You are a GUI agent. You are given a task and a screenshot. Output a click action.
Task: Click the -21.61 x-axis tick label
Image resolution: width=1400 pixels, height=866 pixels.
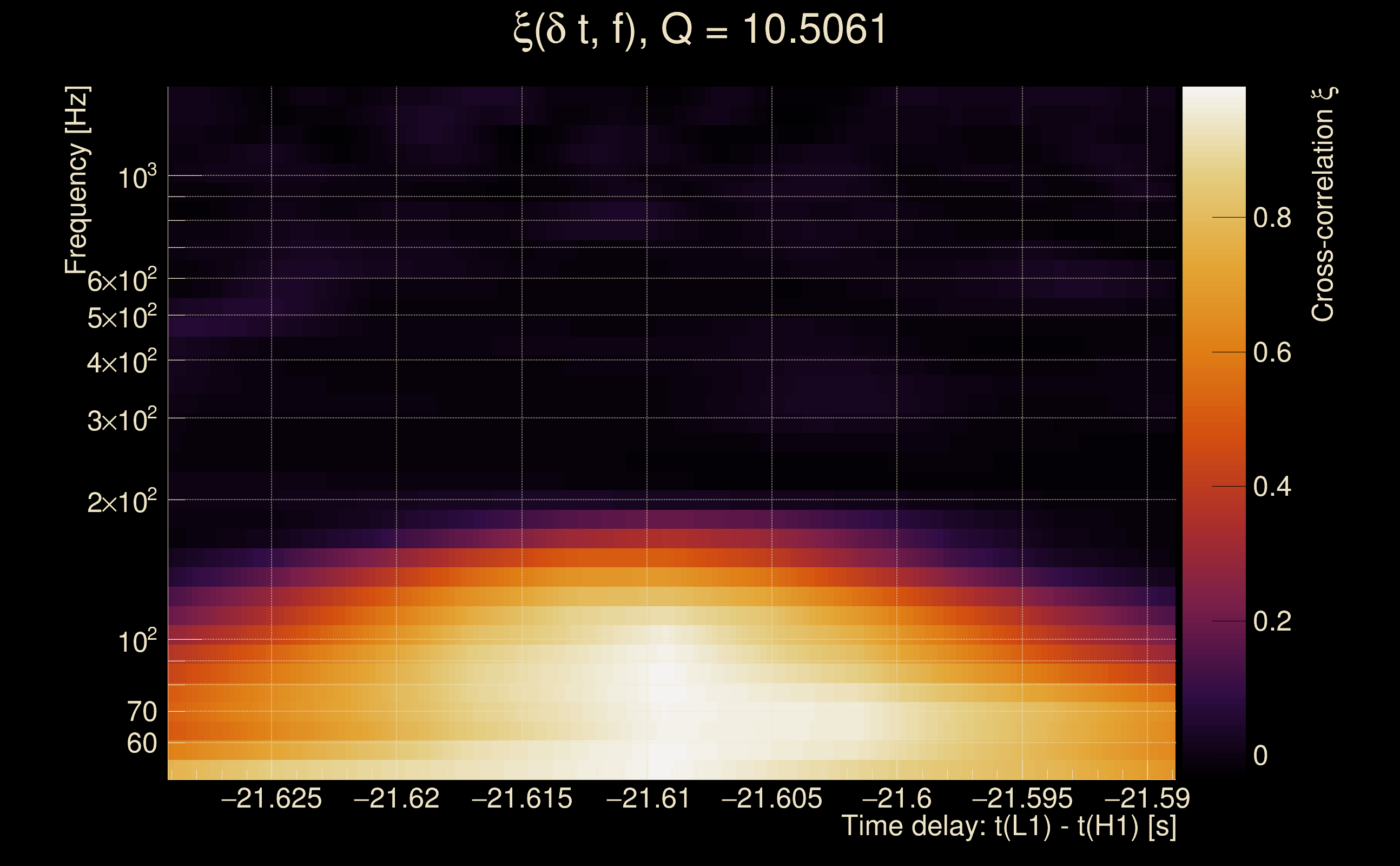[x=648, y=798]
